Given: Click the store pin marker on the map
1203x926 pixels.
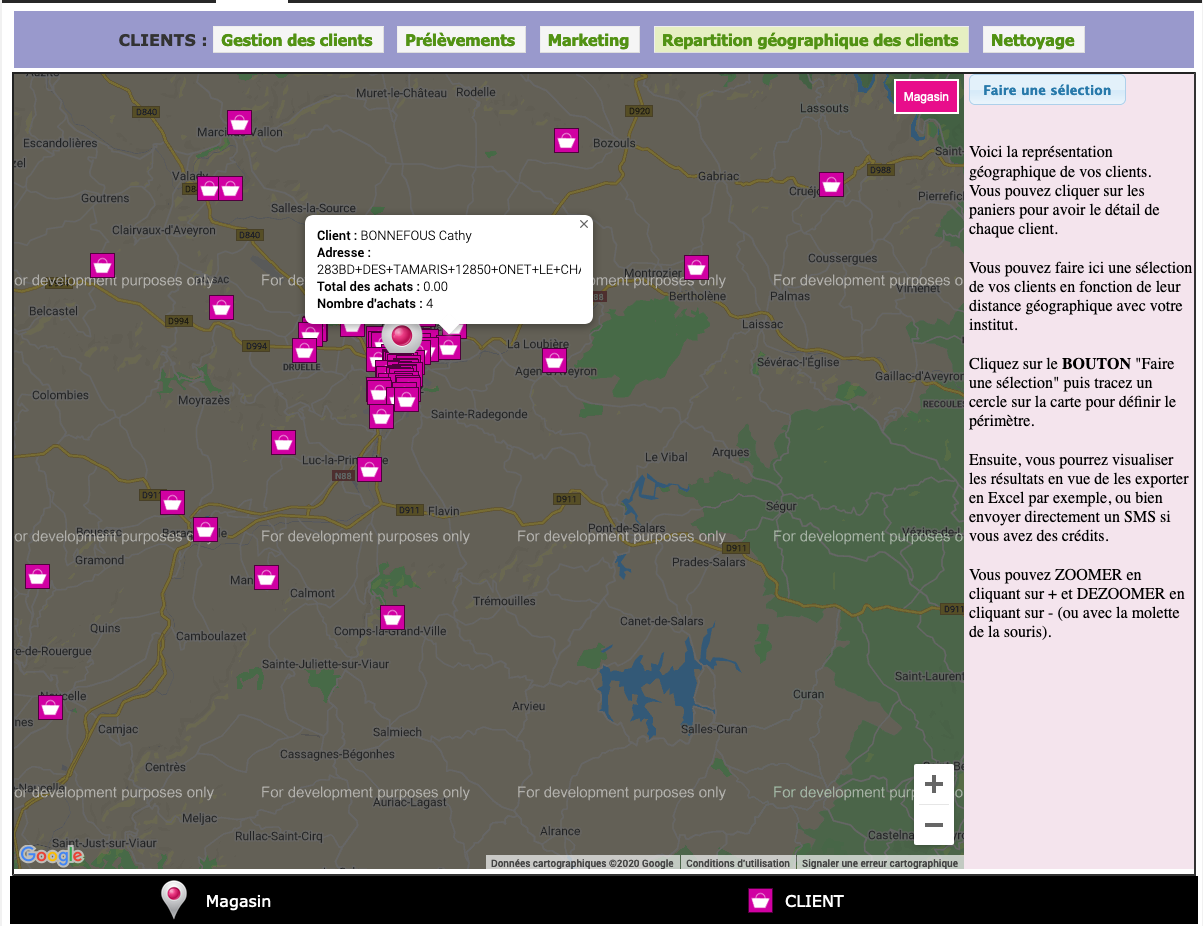Looking at the screenshot, I should pos(402,337).
